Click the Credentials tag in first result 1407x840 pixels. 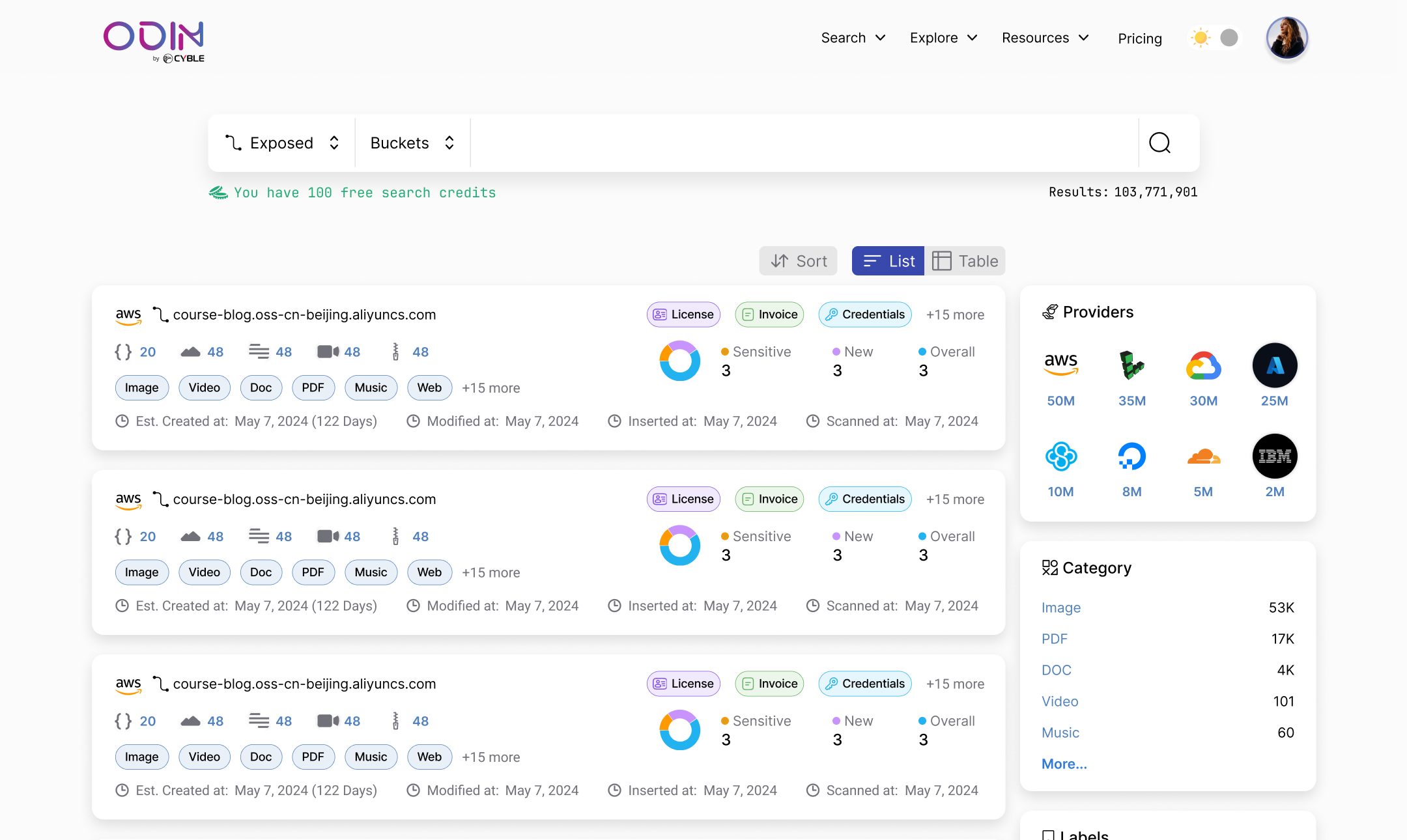point(864,315)
